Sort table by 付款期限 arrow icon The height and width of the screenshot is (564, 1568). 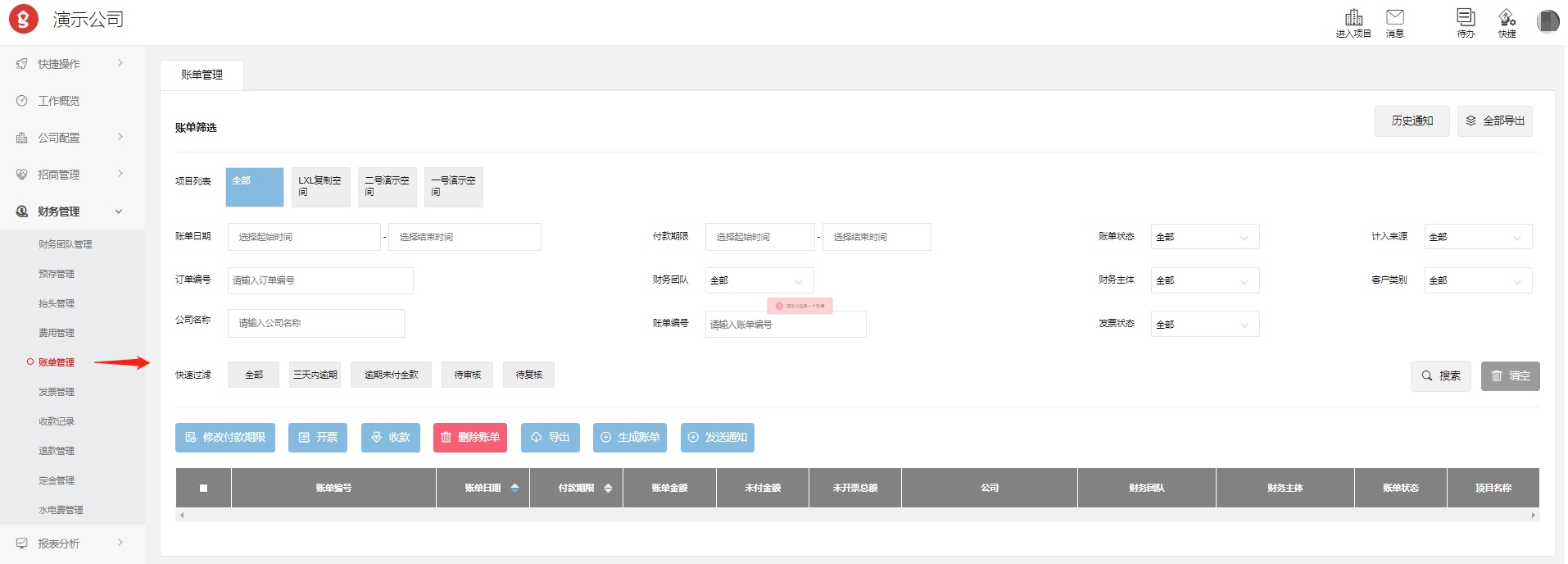(608, 488)
